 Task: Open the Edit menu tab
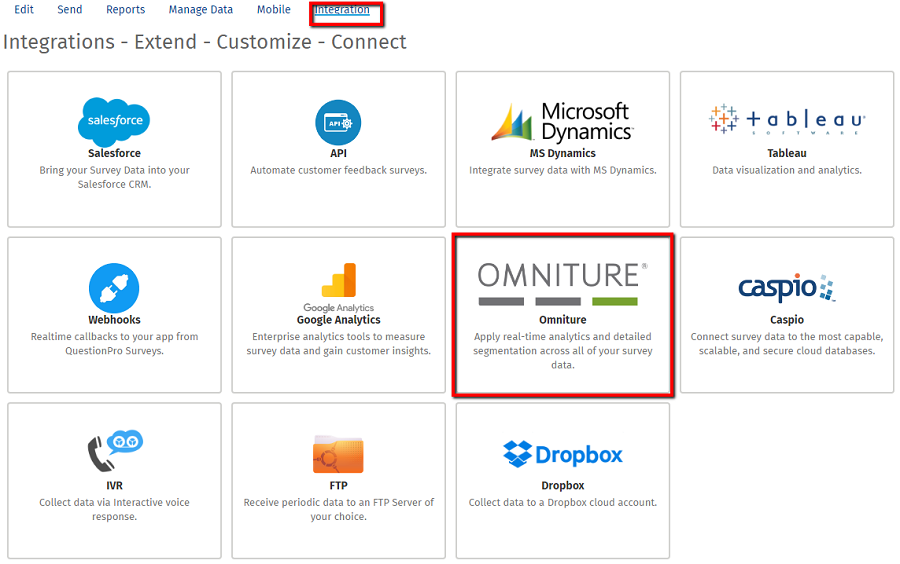pos(24,10)
